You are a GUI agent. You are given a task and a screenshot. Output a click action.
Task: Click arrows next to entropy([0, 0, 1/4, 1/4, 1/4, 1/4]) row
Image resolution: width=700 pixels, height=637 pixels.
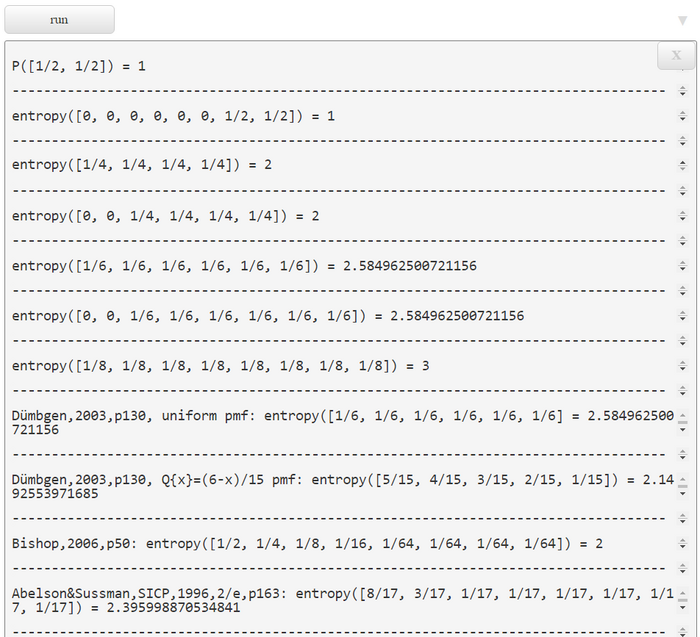[682, 216]
